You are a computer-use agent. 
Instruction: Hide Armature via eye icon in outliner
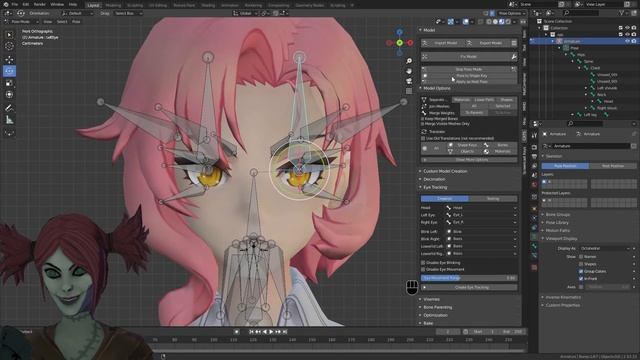627,41
